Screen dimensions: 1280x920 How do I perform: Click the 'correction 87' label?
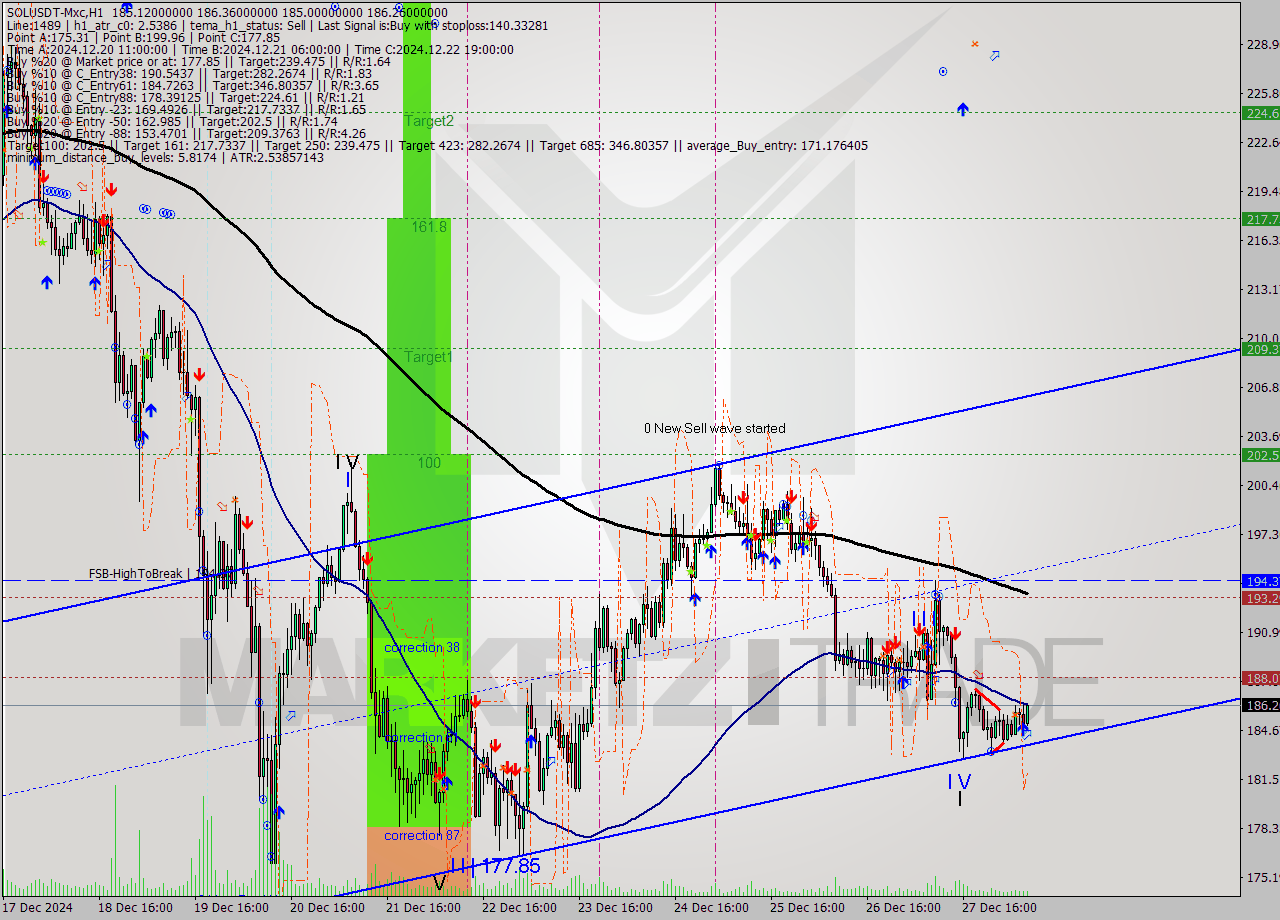422,835
